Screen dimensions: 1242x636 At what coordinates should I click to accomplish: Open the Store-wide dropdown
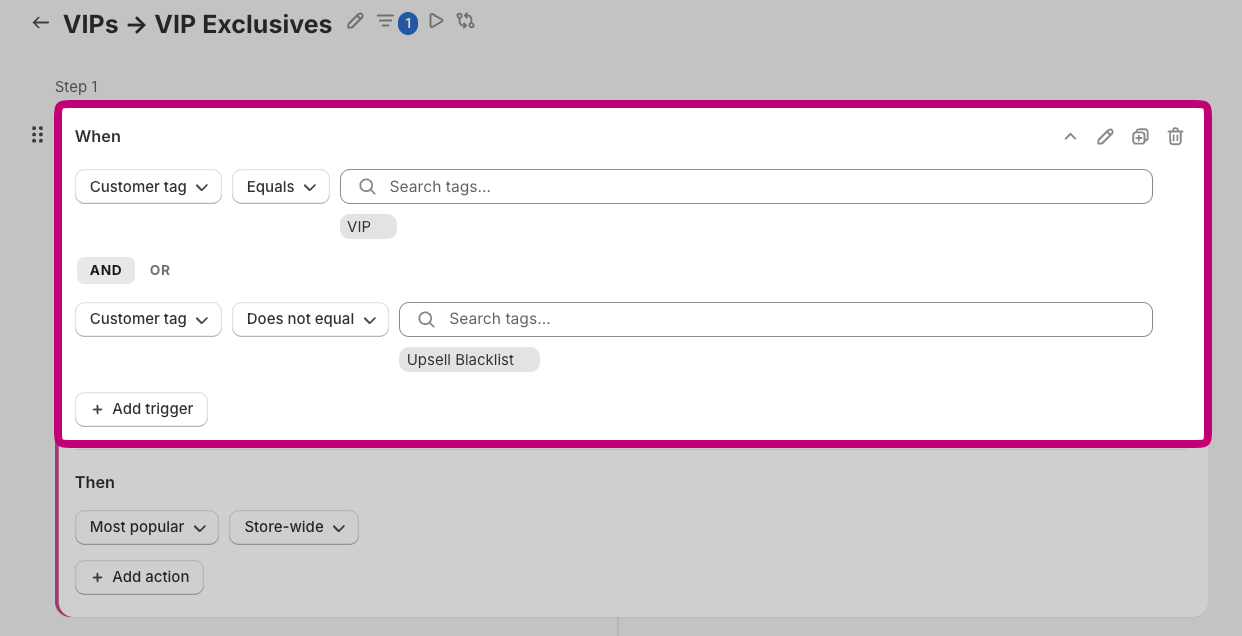click(294, 527)
